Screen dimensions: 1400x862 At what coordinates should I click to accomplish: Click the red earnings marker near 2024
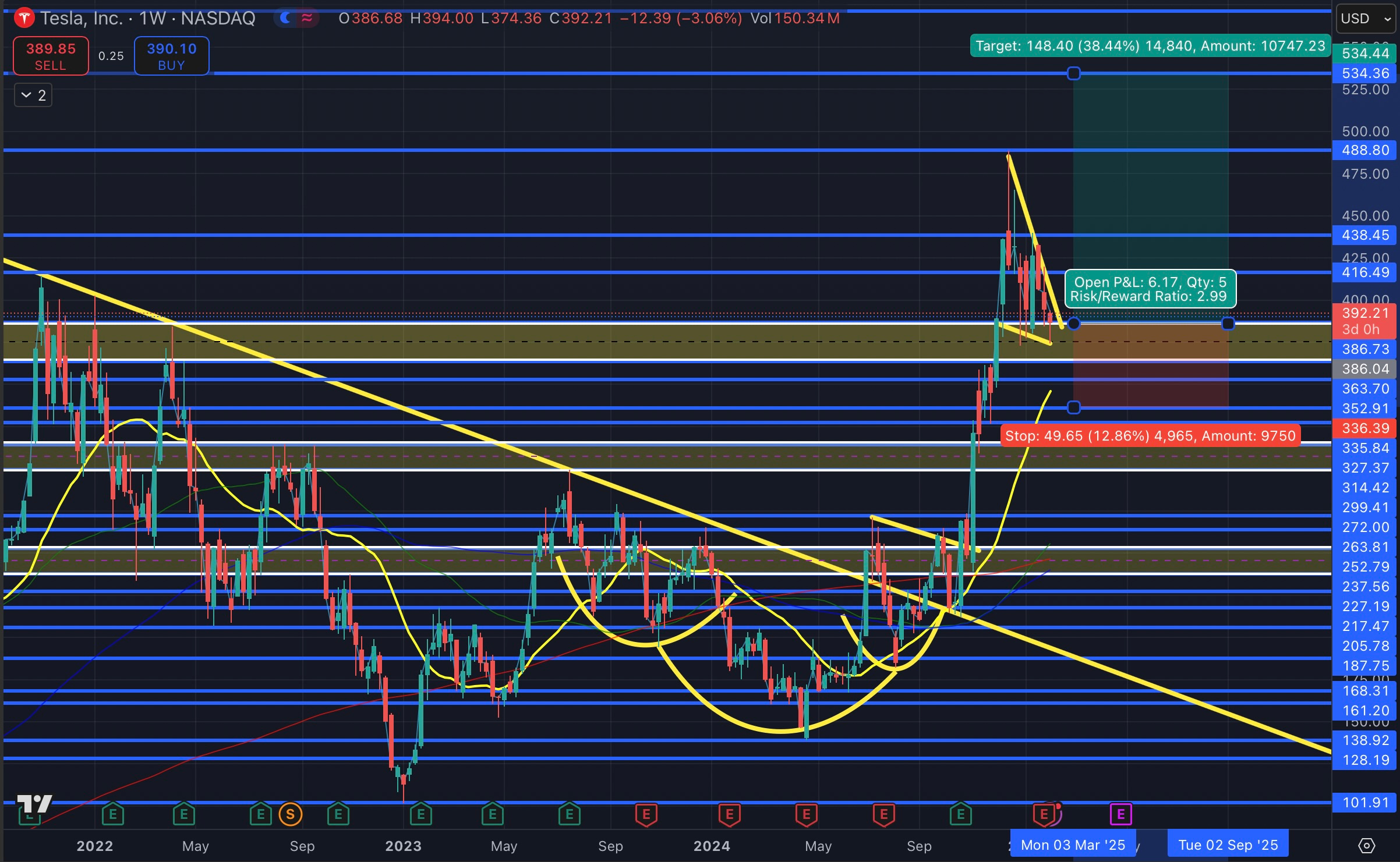tap(729, 814)
